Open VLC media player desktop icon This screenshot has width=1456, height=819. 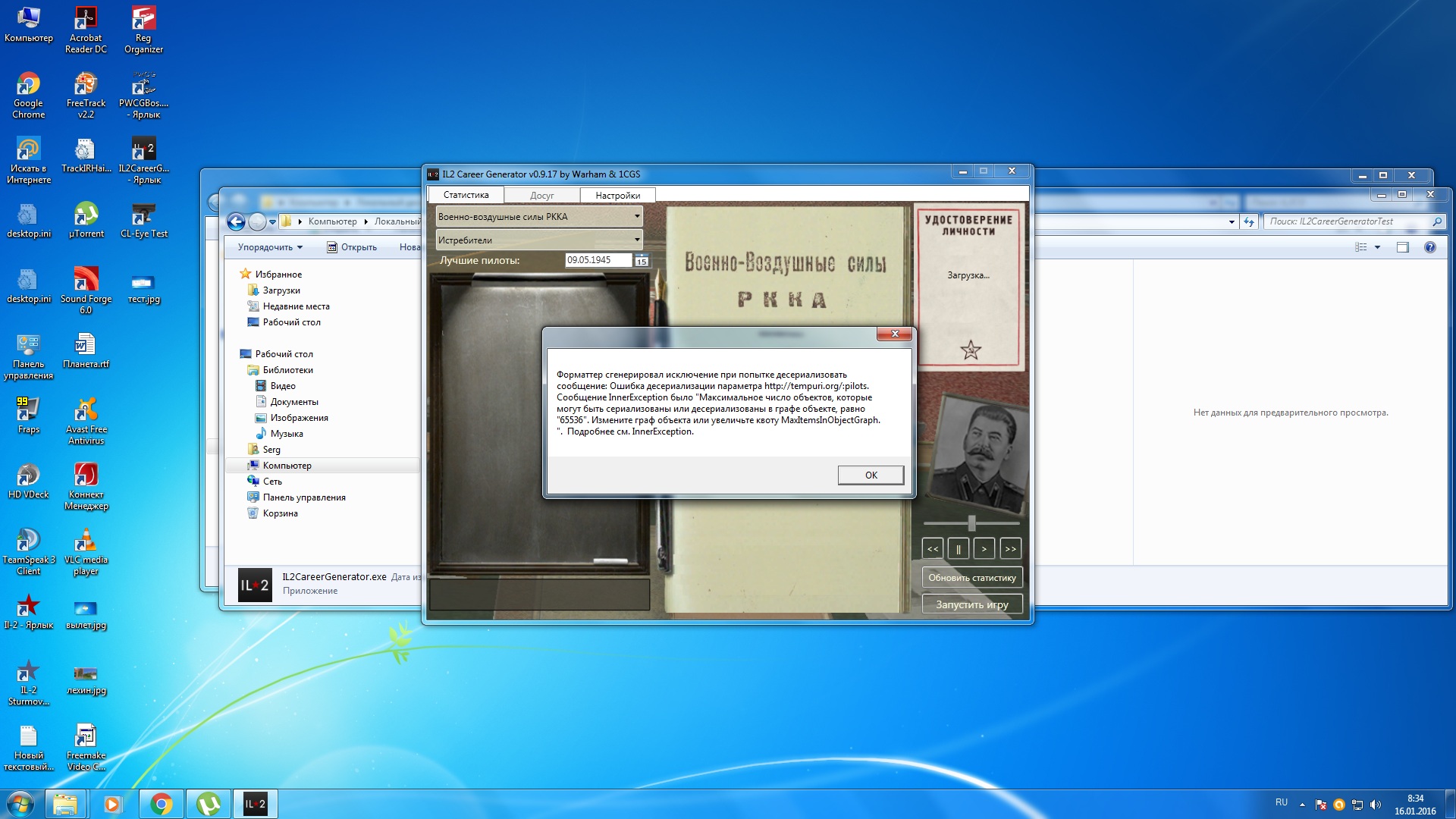(x=86, y=552)
